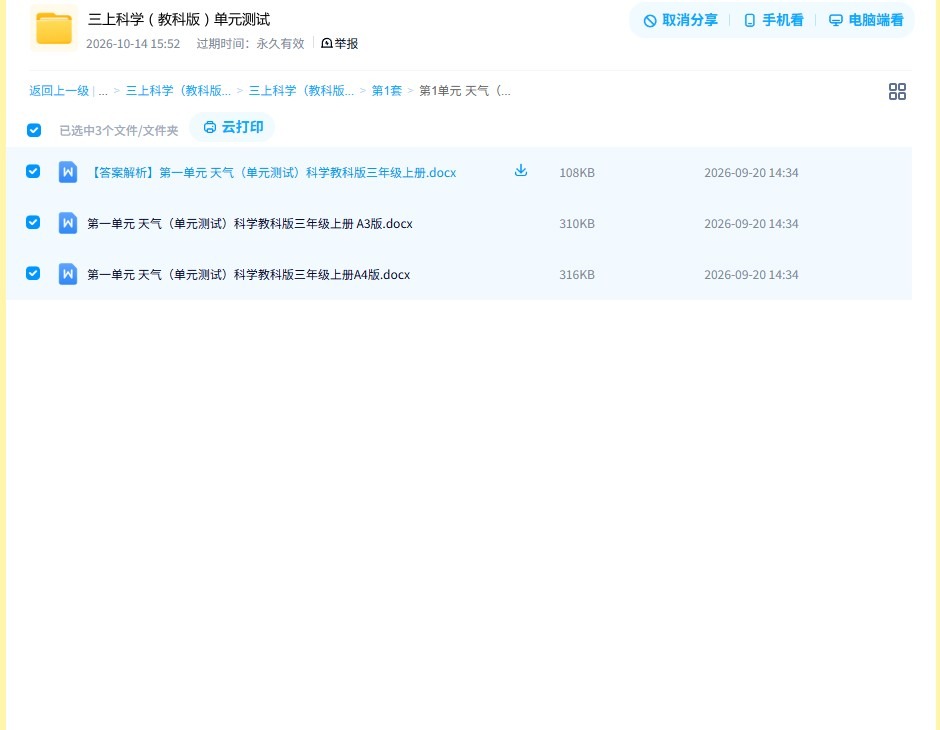Go back with 返回上一级 link

[59, 91]
